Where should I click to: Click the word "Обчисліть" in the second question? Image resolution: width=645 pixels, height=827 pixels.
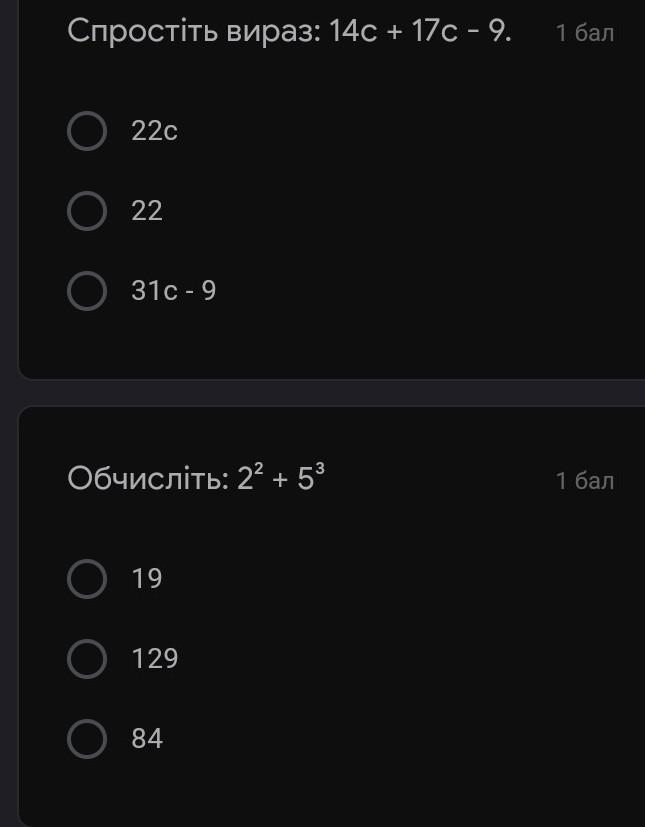pyautogui.click(x=147, y=480)
